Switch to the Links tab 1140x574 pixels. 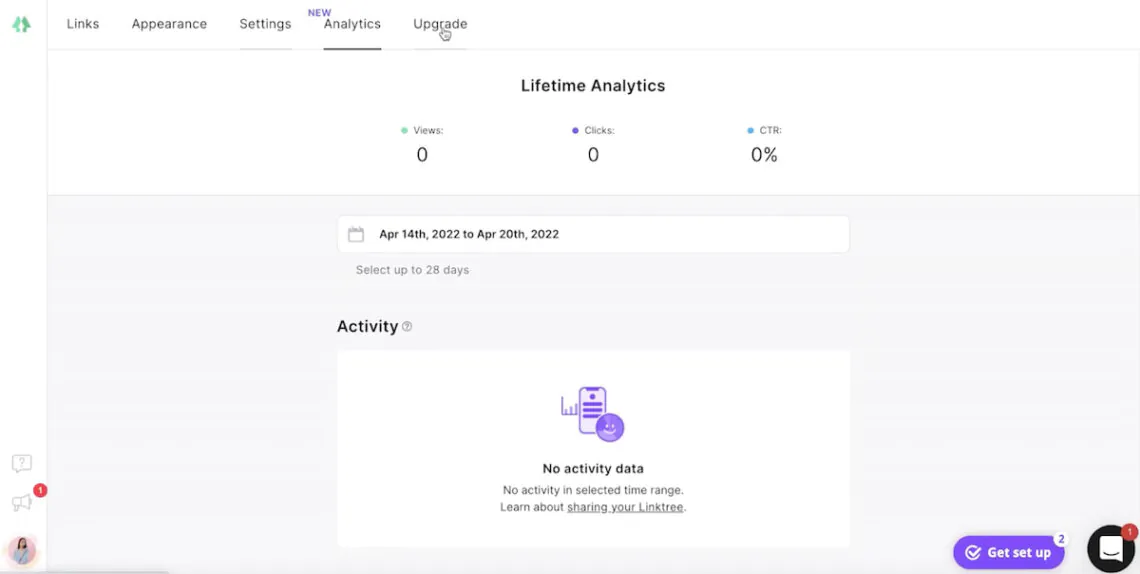coord(83,24)
